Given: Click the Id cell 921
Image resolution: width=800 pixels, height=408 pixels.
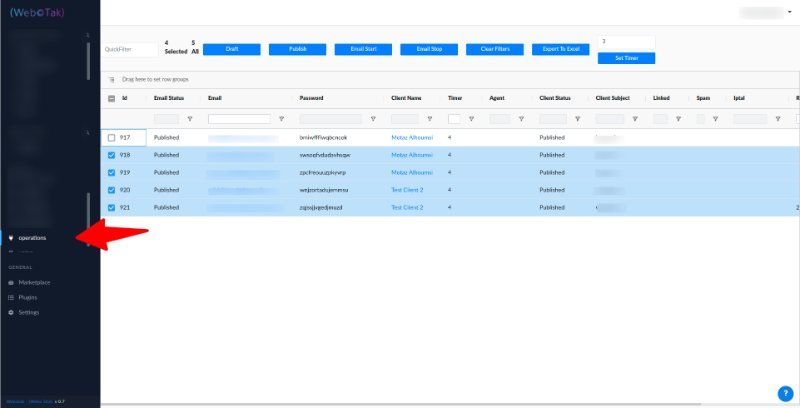Looking at the screenshot, I should (124, 208).
